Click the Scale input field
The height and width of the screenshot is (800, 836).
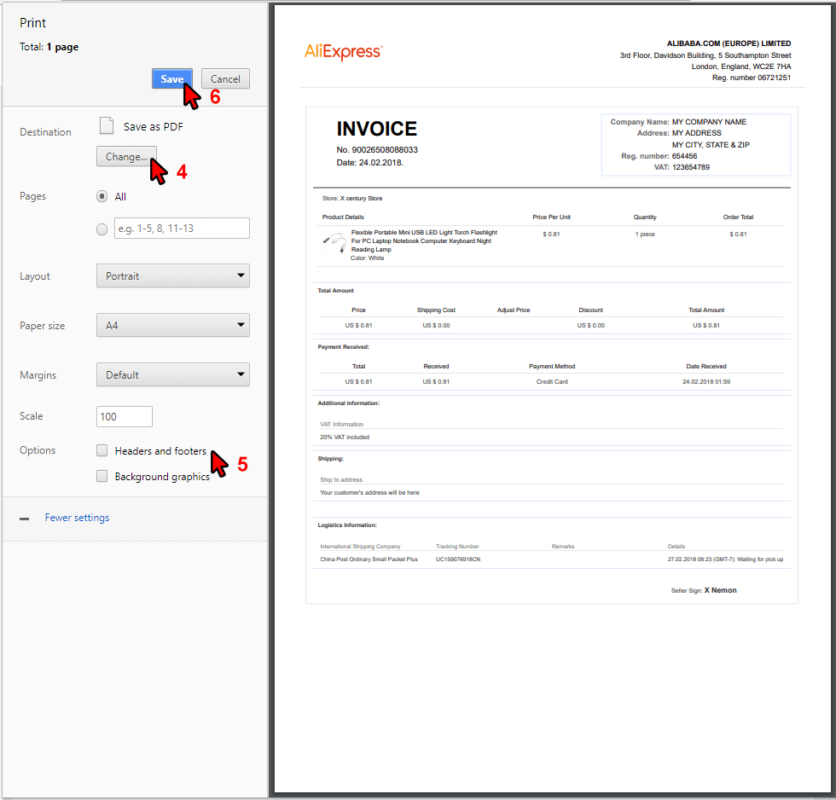pyautogui.click(x=124, y=417)
